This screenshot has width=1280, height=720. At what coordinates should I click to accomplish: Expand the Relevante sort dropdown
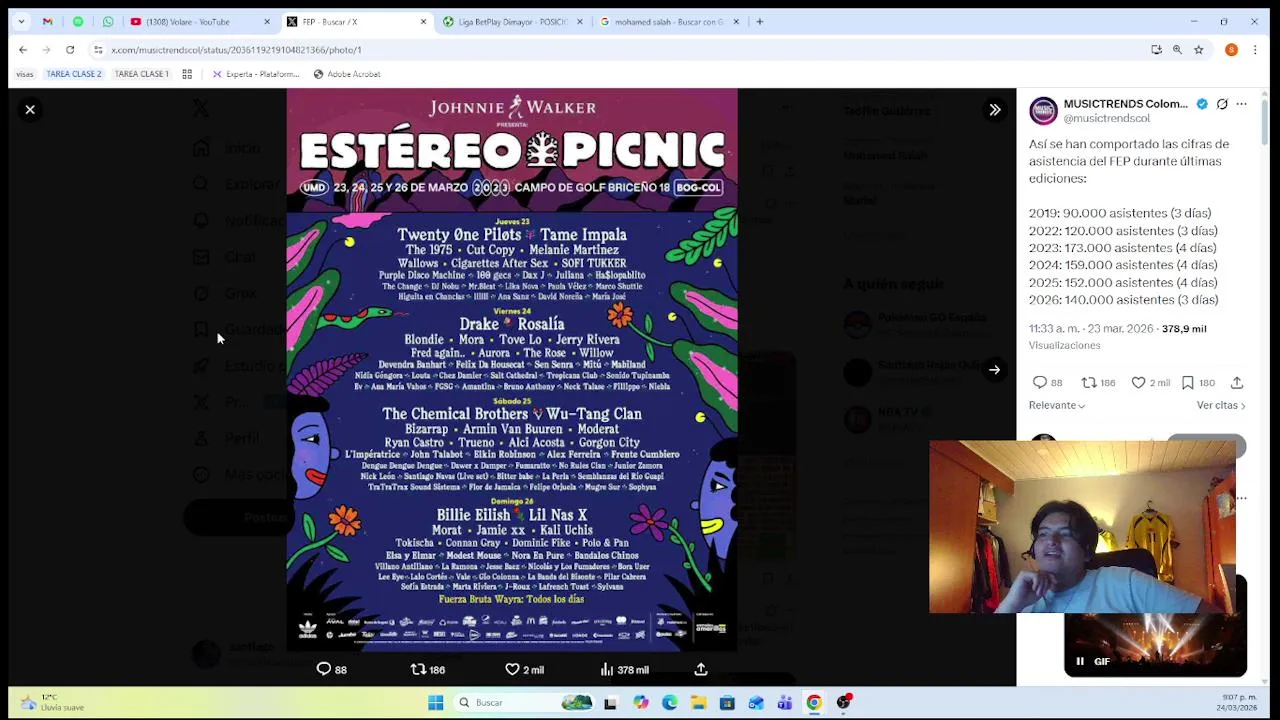tap(1057, 405)
